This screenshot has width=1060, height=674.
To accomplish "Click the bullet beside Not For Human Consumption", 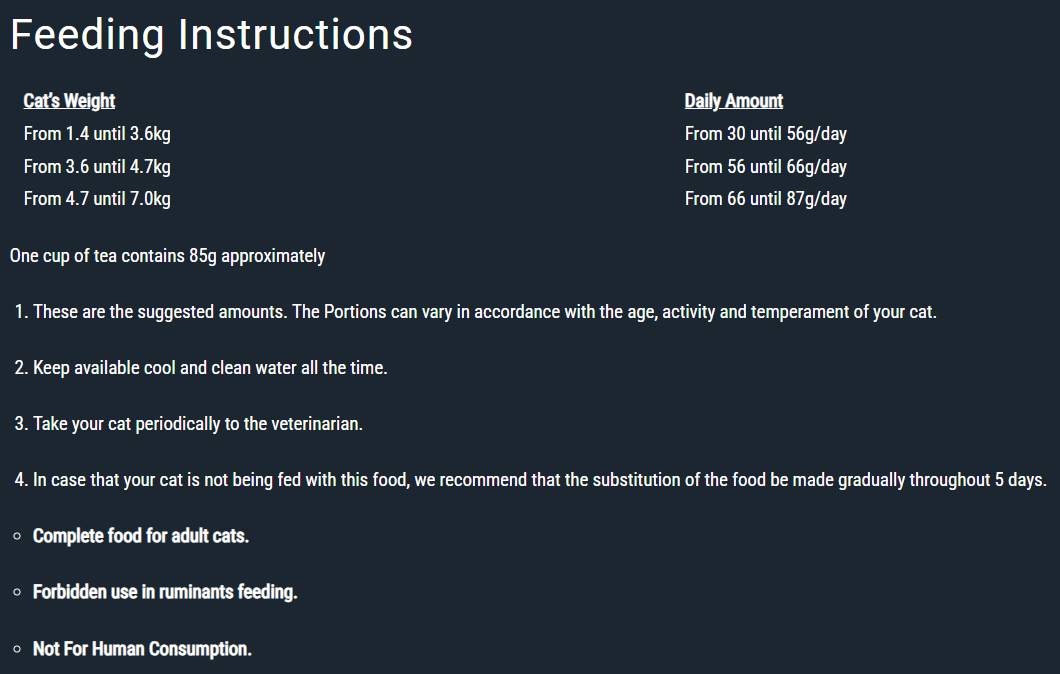I will [18, 650].
